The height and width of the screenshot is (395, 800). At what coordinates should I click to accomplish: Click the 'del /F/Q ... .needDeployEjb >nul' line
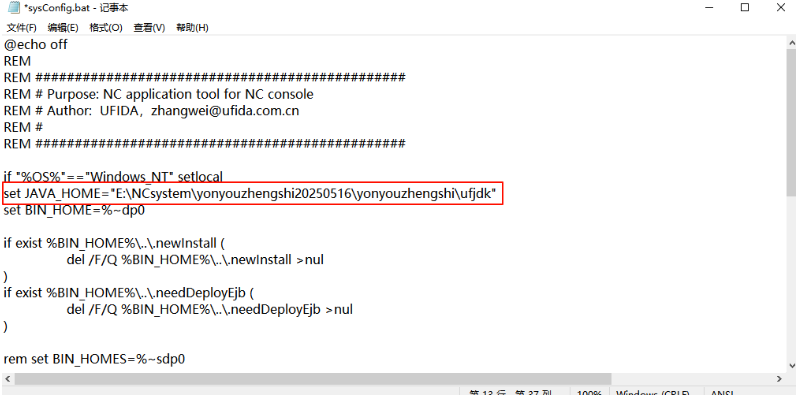tap(210, 309)
